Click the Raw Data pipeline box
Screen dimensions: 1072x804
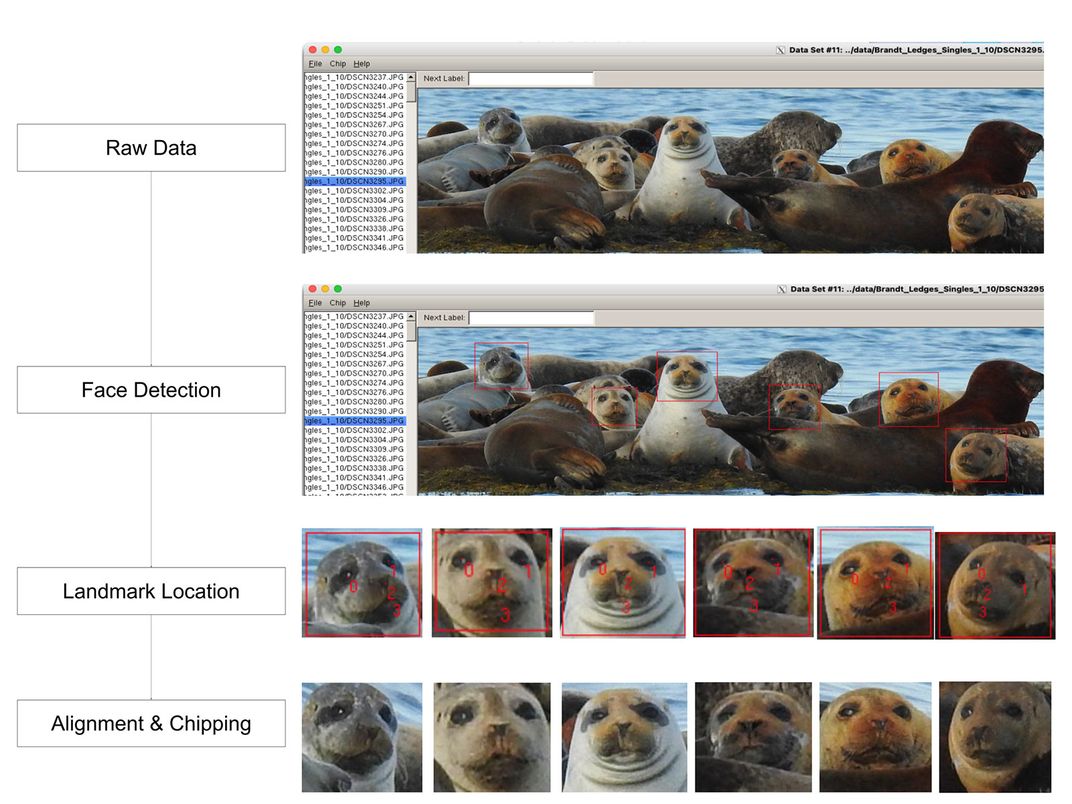click(151, 148)
